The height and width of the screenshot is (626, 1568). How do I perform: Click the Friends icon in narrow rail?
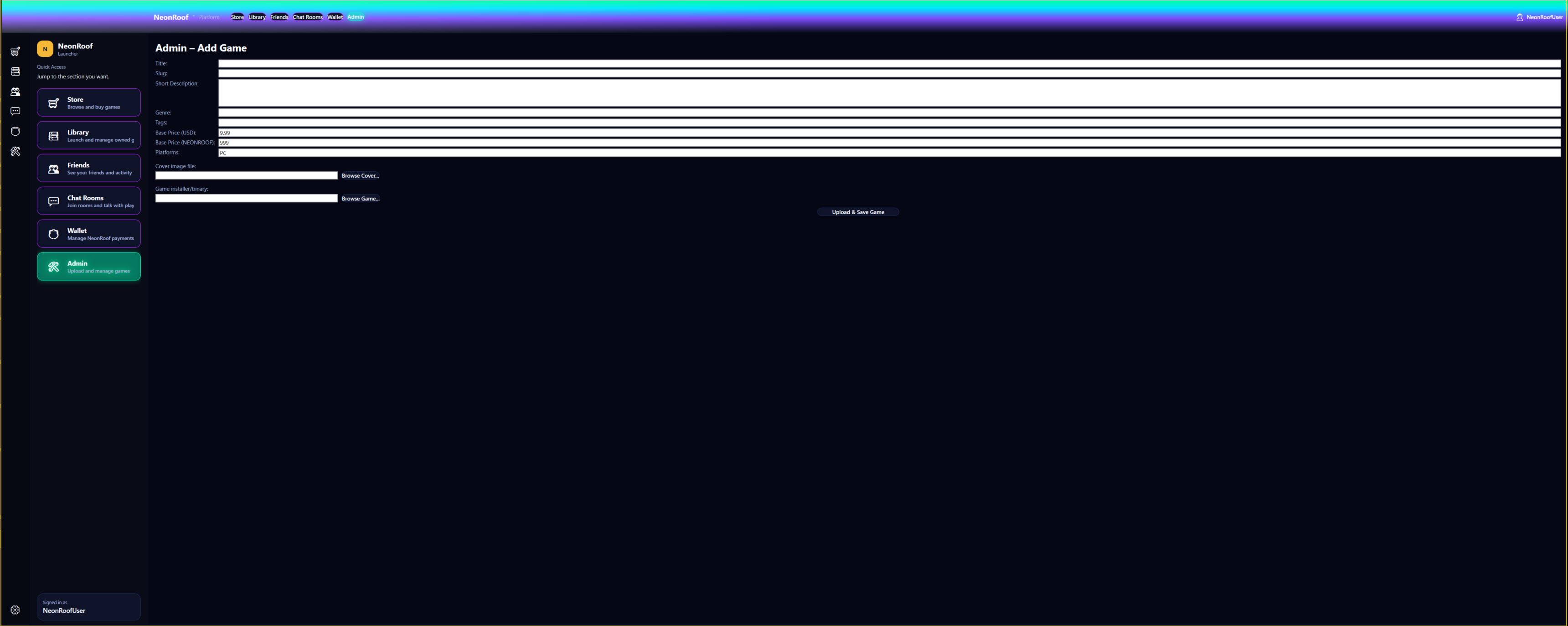pos(15,92)
